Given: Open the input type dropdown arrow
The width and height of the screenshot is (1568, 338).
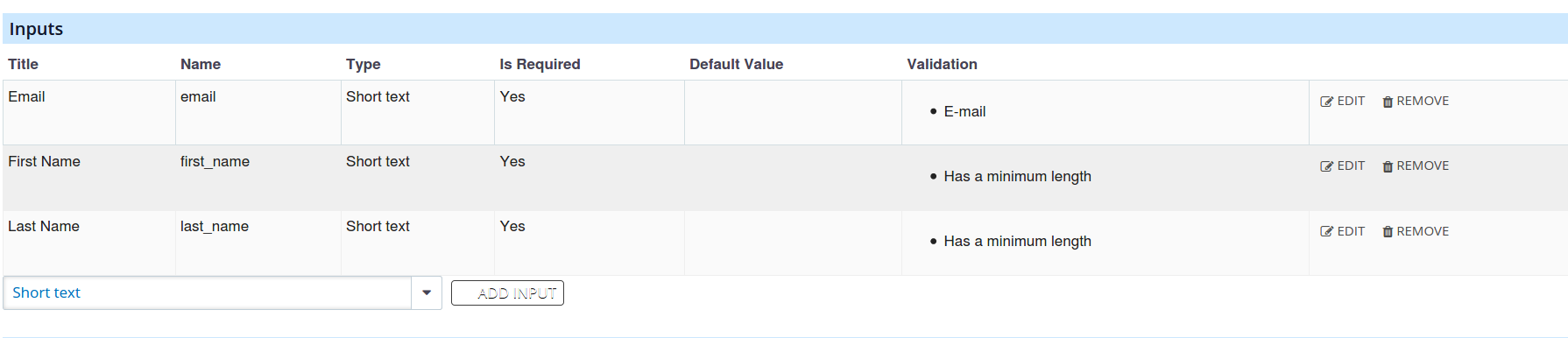Looking at the screenshot, I should [427, 292].
